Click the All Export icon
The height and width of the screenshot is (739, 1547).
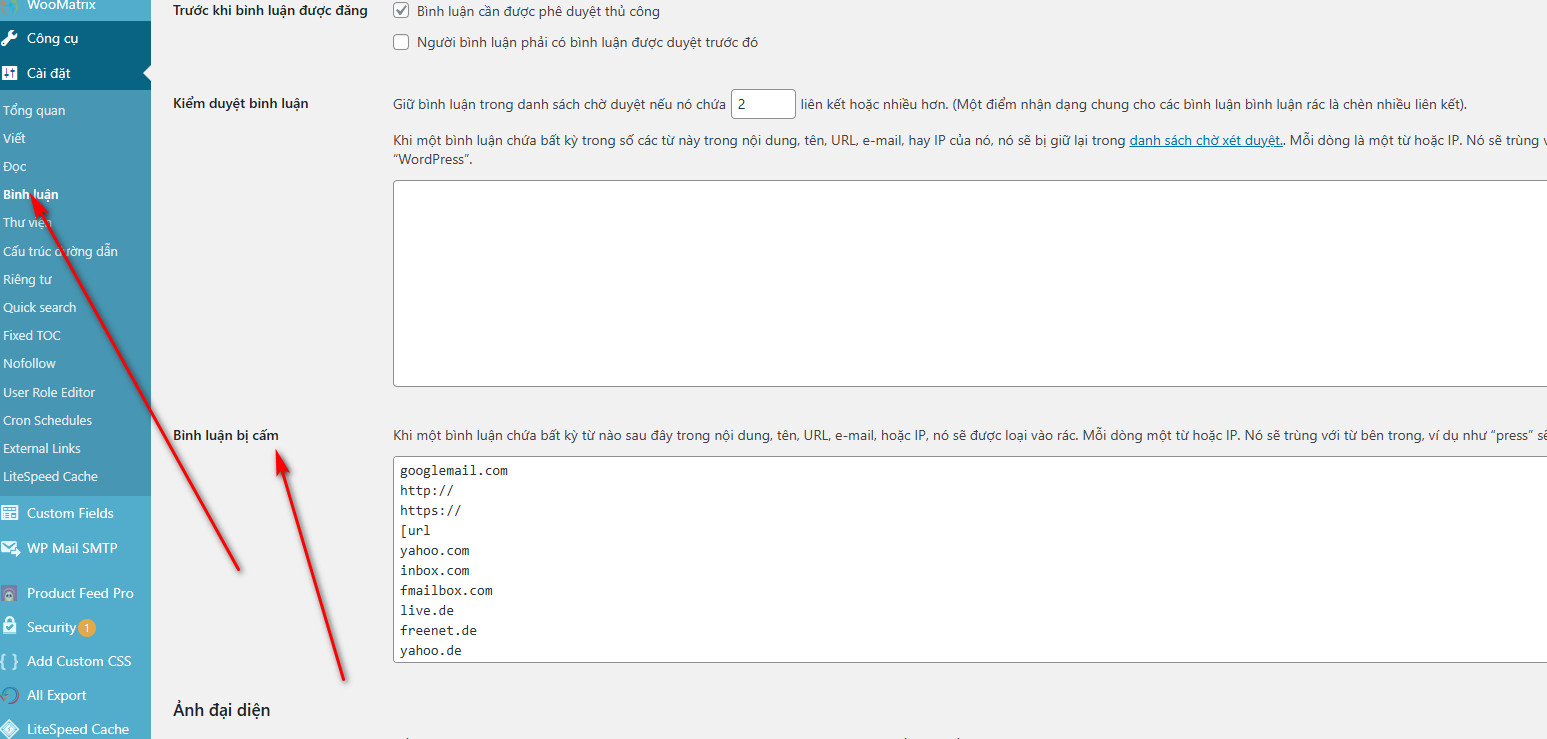click(x=9, y=695)
